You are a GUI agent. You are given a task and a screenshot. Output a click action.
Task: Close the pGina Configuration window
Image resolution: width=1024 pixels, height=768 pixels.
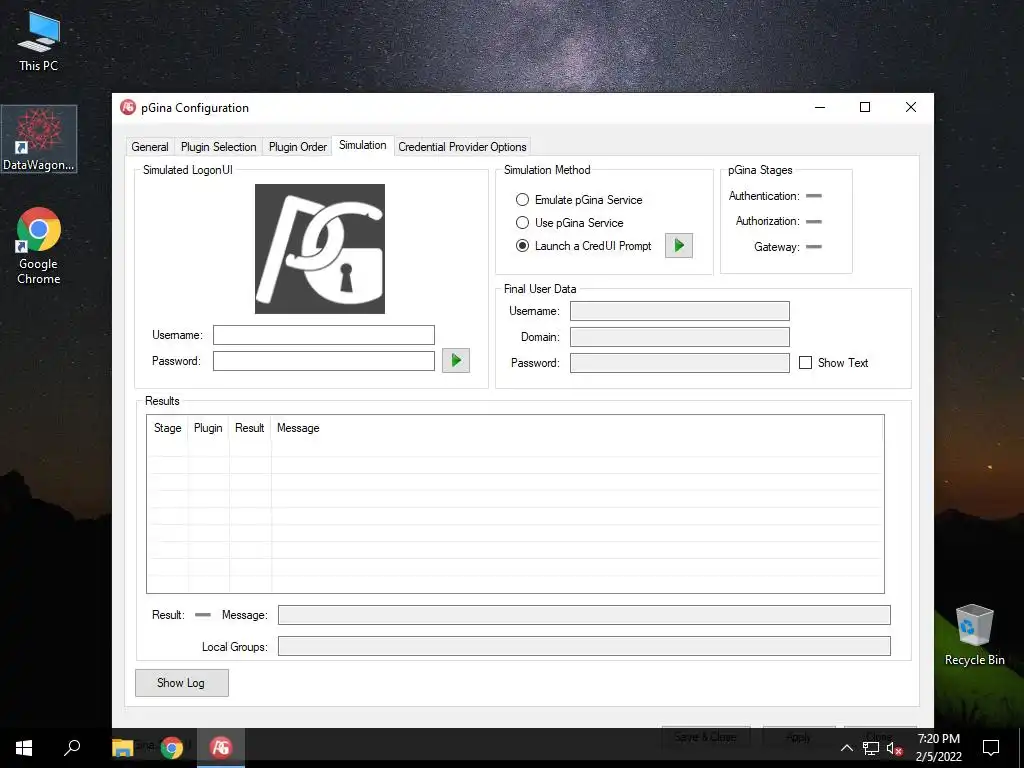coord(910,107)
